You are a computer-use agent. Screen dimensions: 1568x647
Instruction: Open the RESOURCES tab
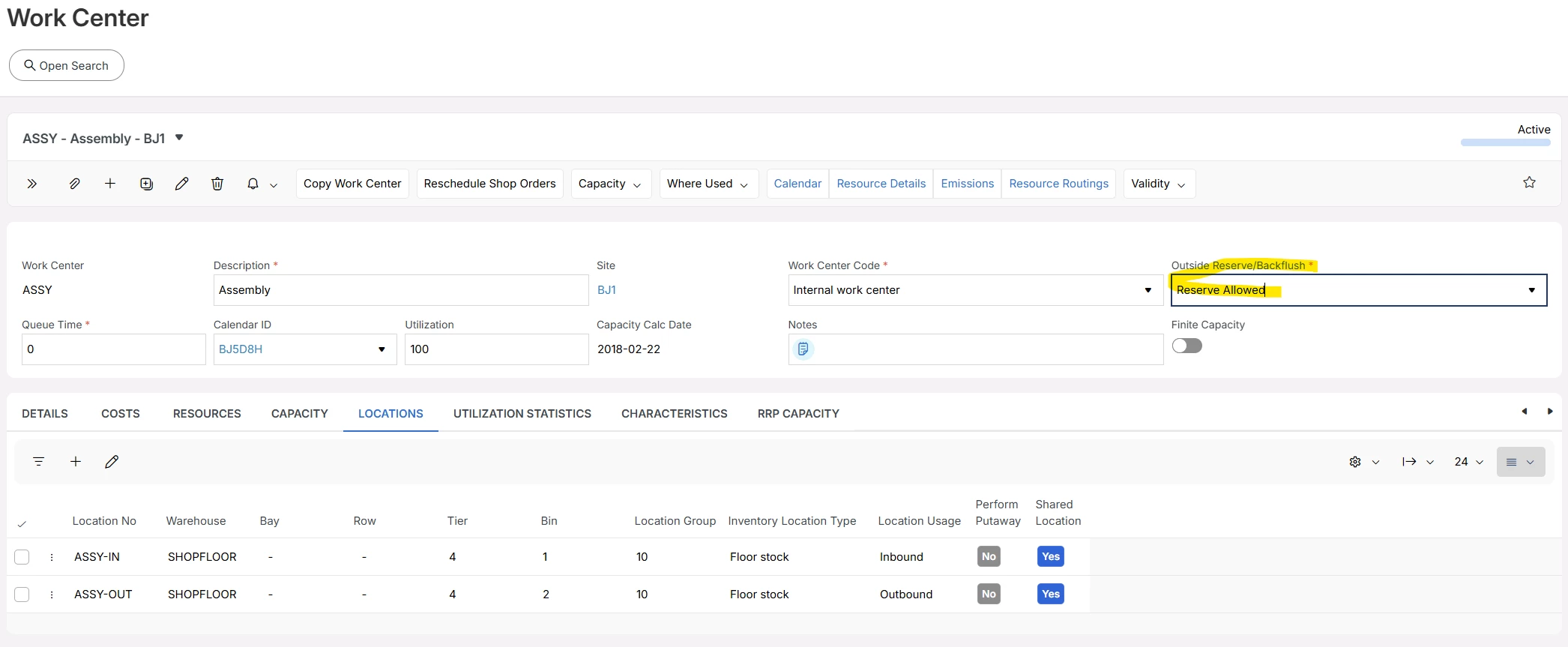(207, 414)
